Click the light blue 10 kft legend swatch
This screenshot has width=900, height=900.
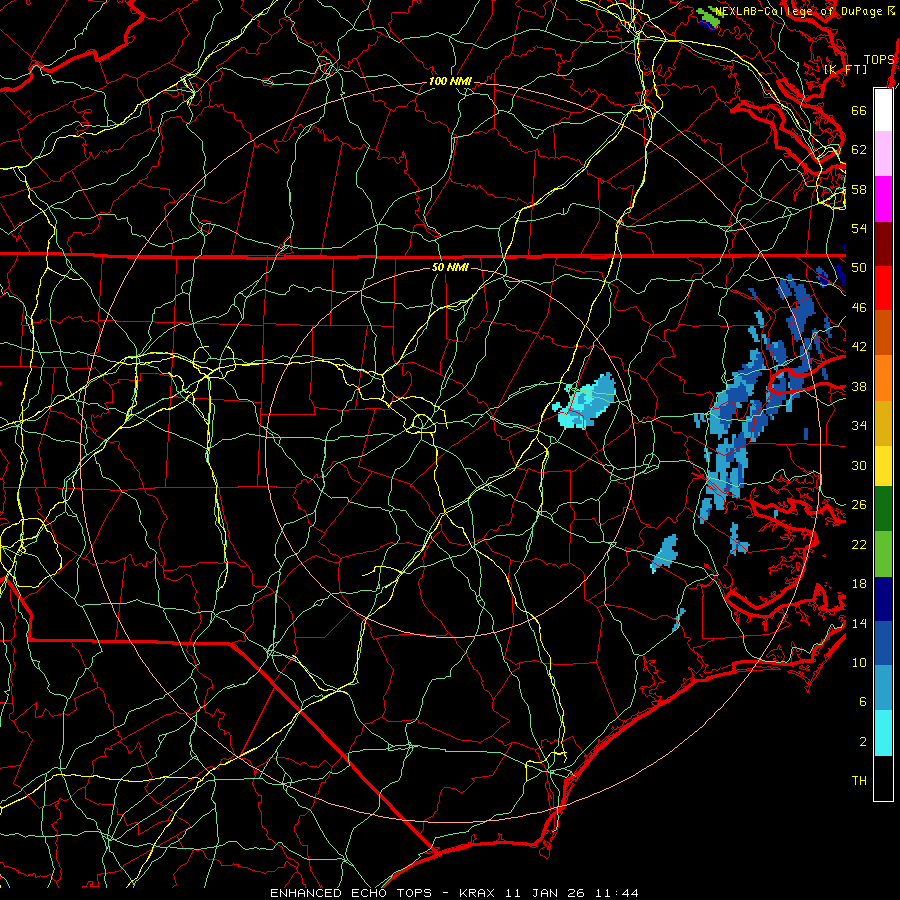pos(883,688)
